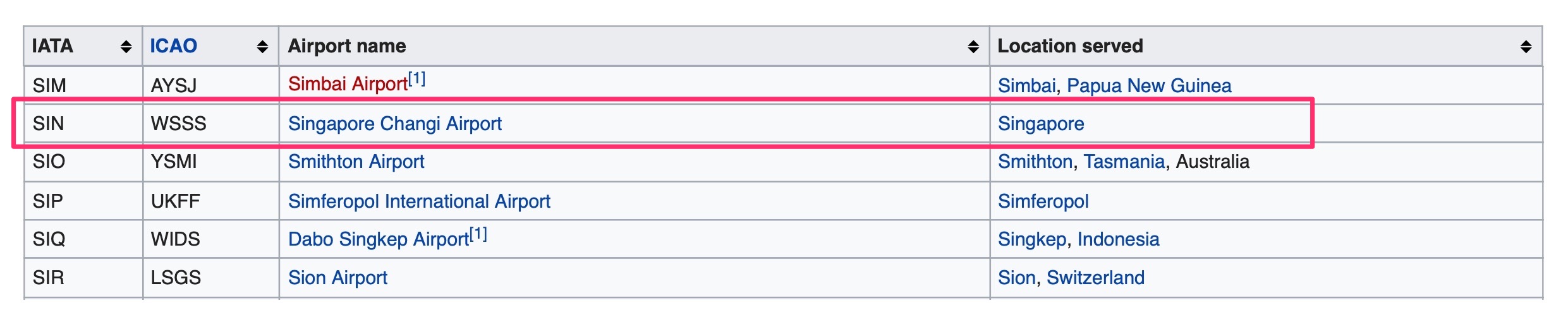Image resolution: width=1568 pixels, height=322 pixels.
Task: Open the ICAO header link
Action: point(173,46)
